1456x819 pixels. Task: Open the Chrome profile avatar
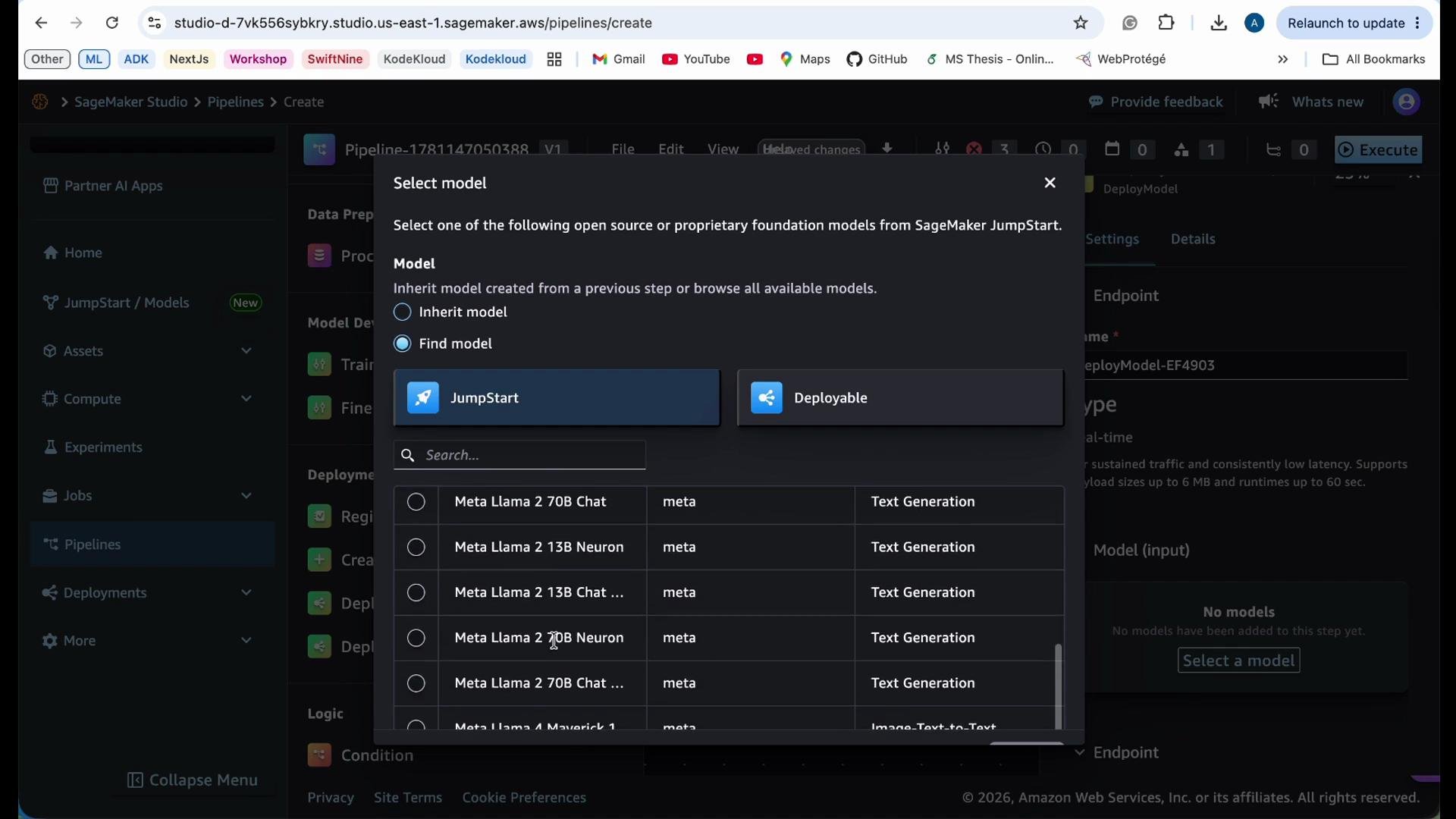click(x=1255, y=24)
